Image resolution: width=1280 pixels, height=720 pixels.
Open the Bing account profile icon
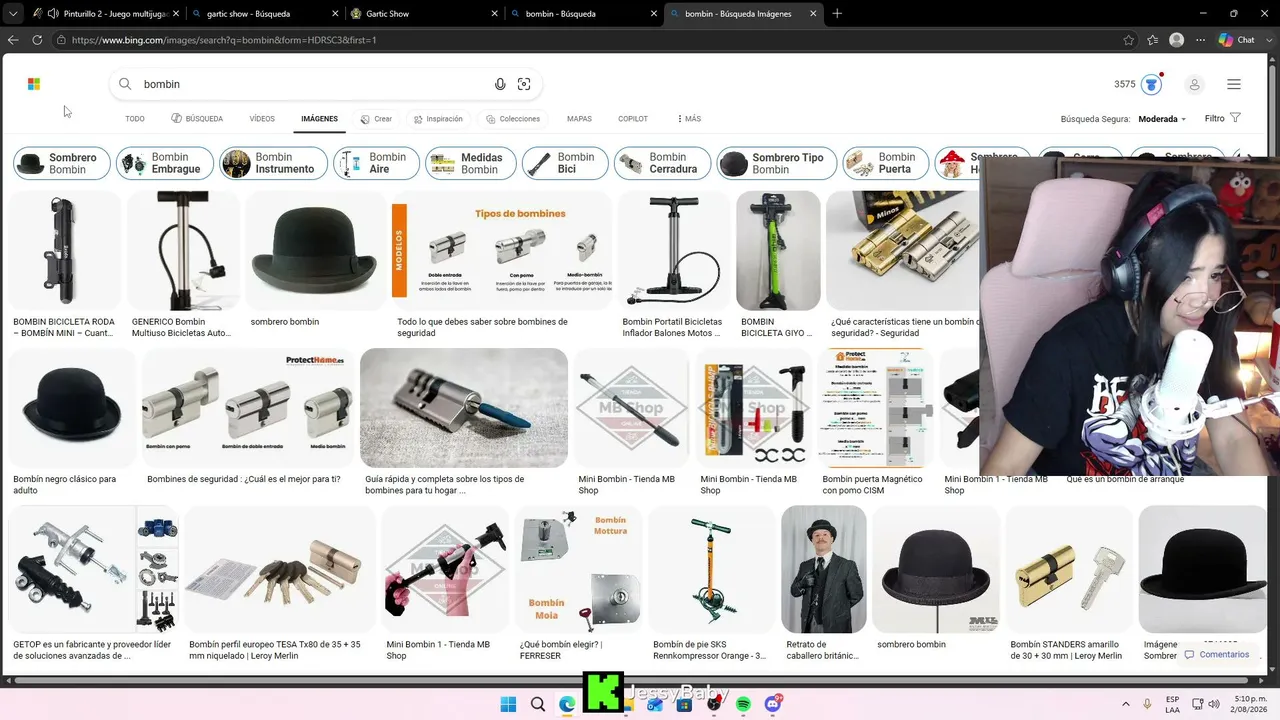coord(1194,84)
